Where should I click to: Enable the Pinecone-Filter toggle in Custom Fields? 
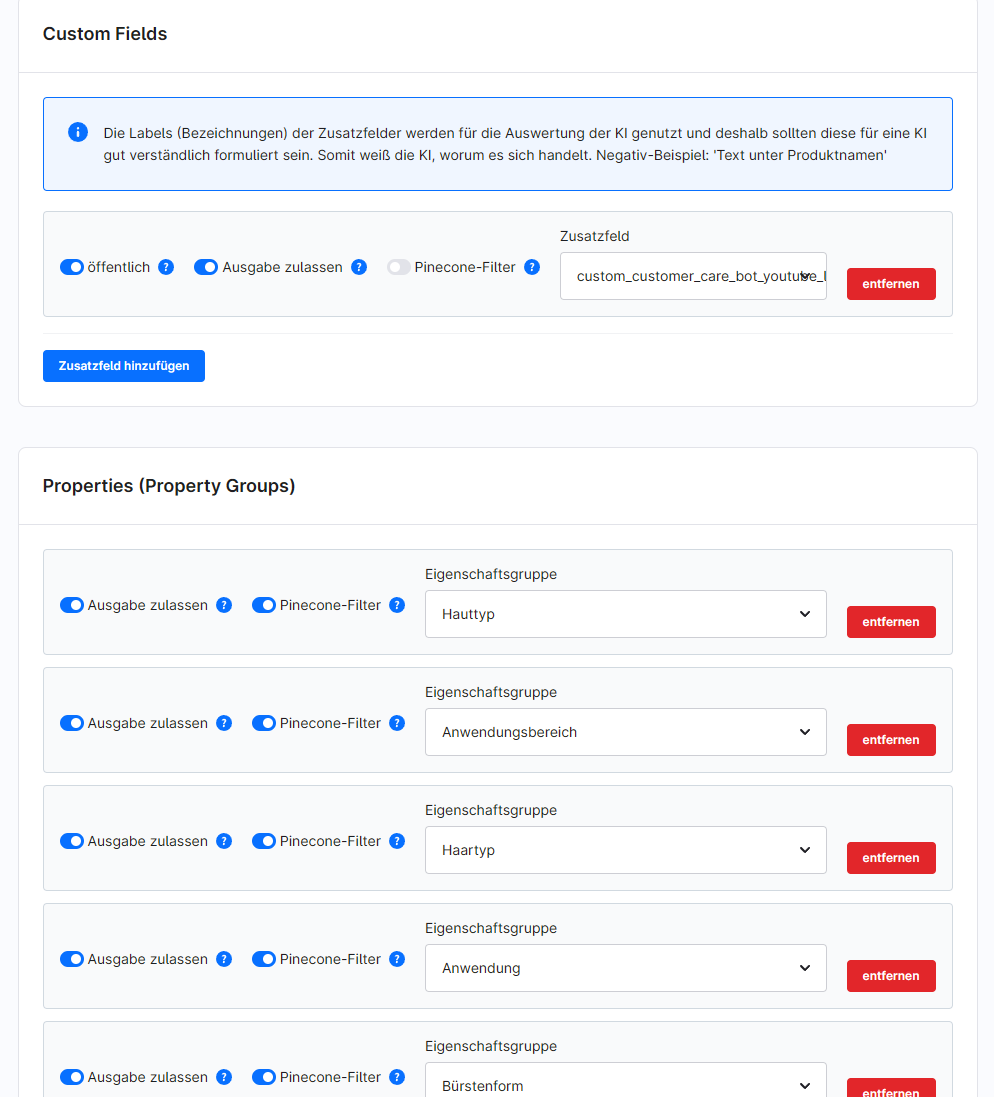pyautogui.click(x=398, y=267)
